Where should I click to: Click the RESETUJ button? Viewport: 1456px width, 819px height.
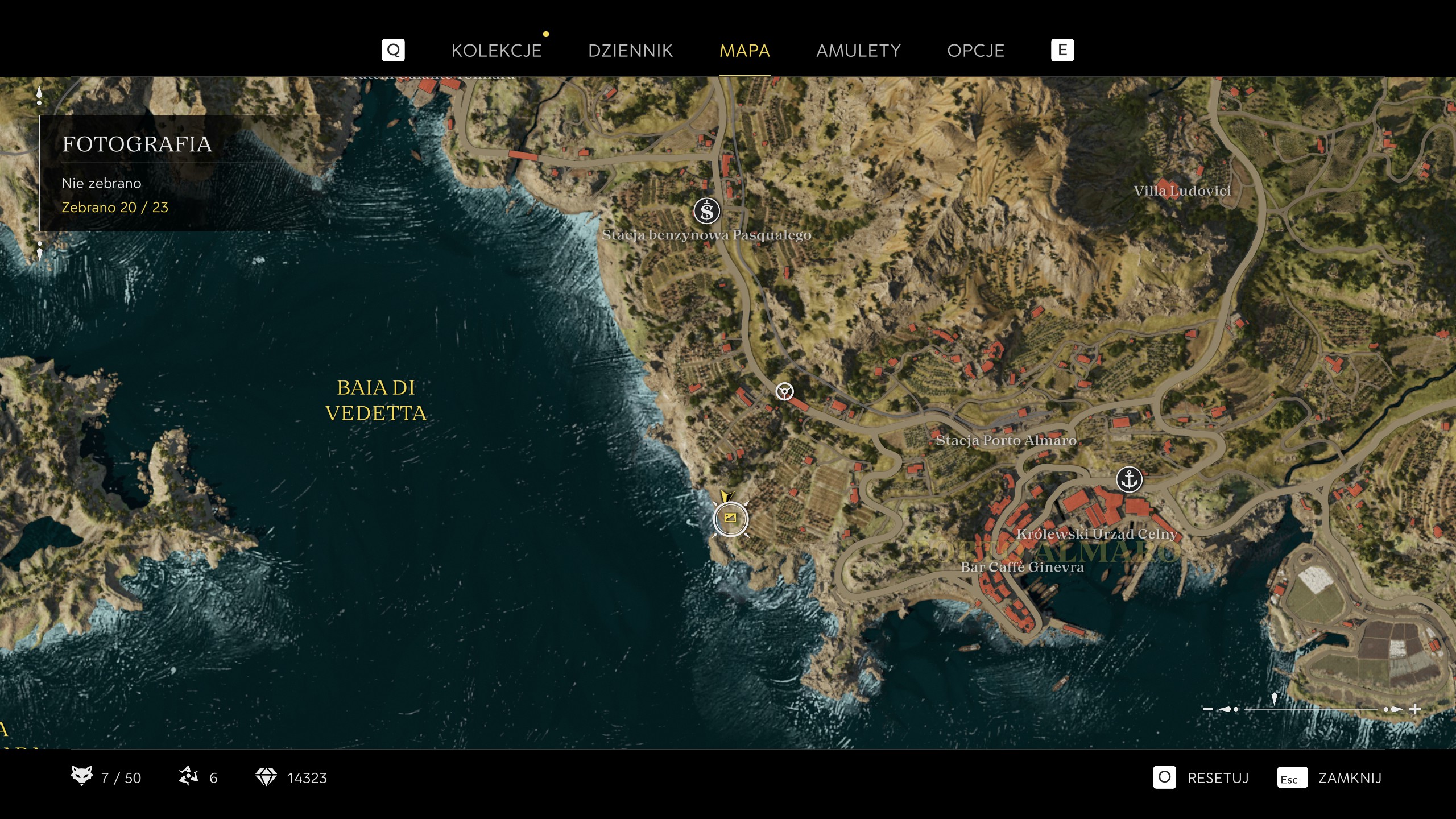(x=1218, y=778)
